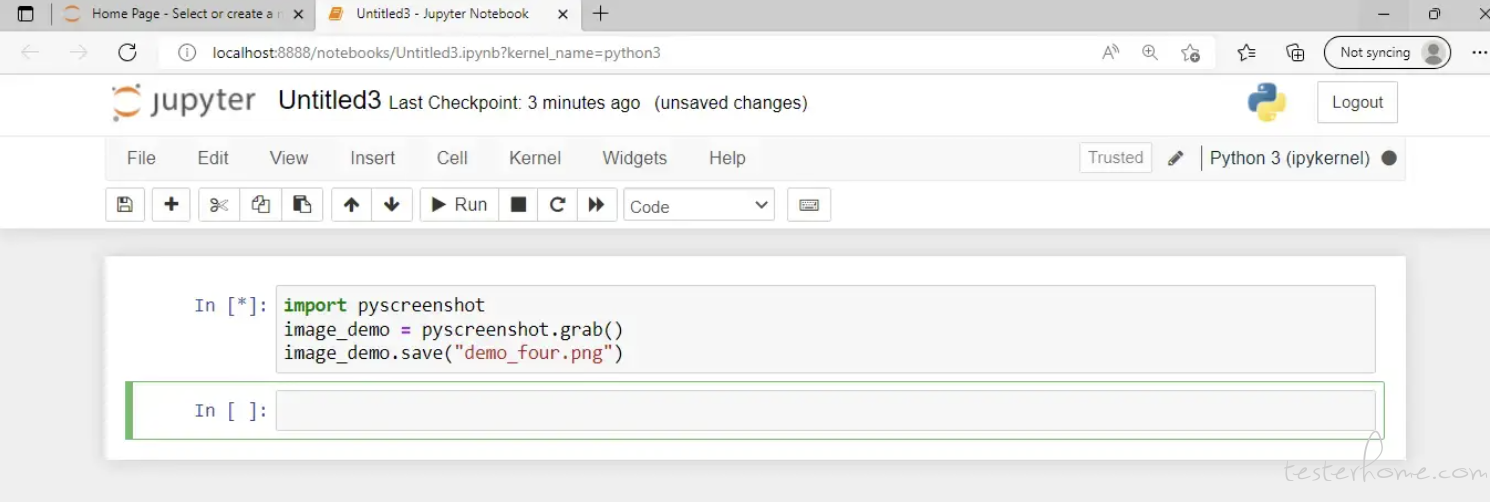Click into the empty code cell

pyautogui.click(x=825, y=410)
